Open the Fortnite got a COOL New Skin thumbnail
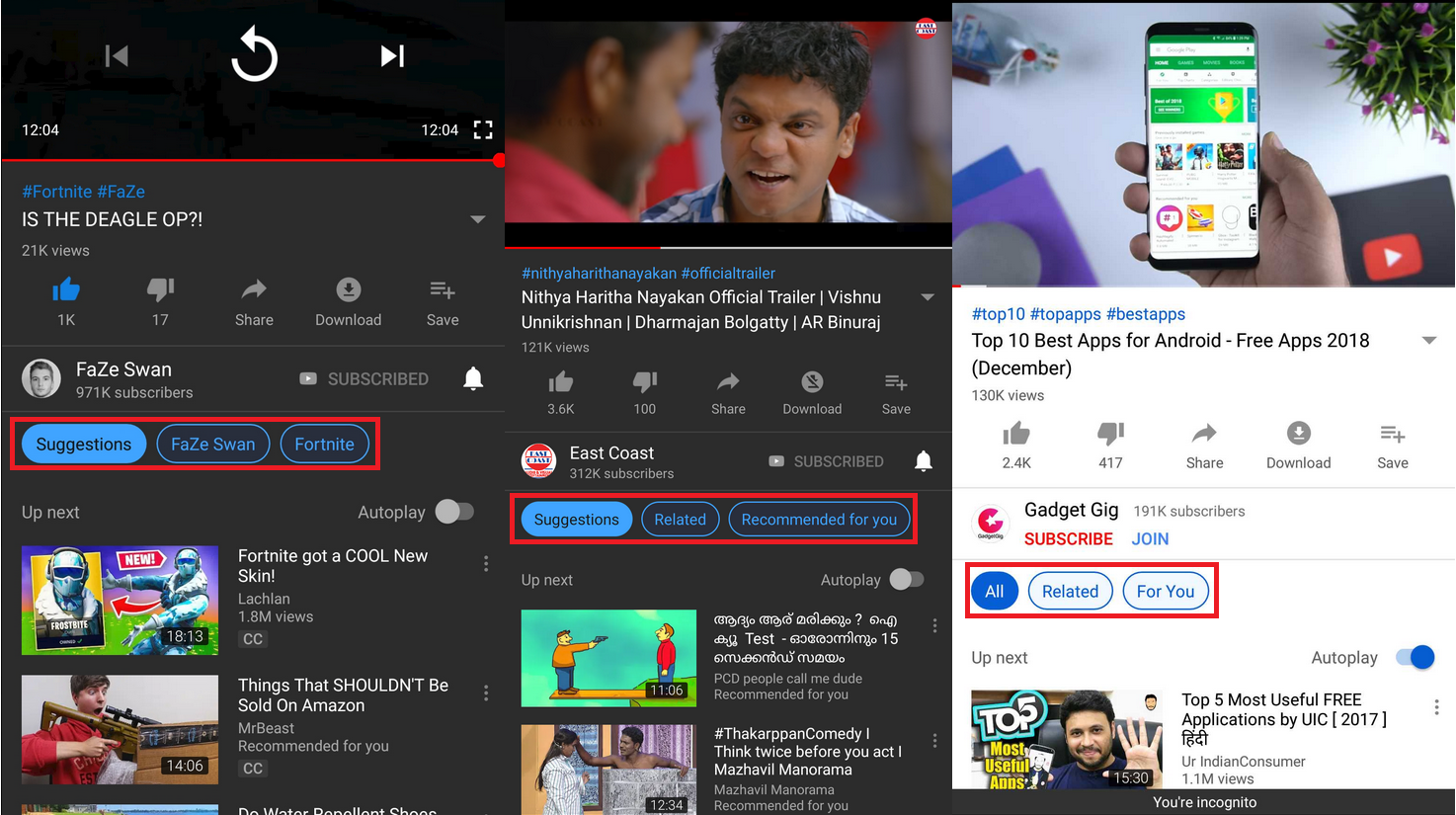 [x=121, y=601]
